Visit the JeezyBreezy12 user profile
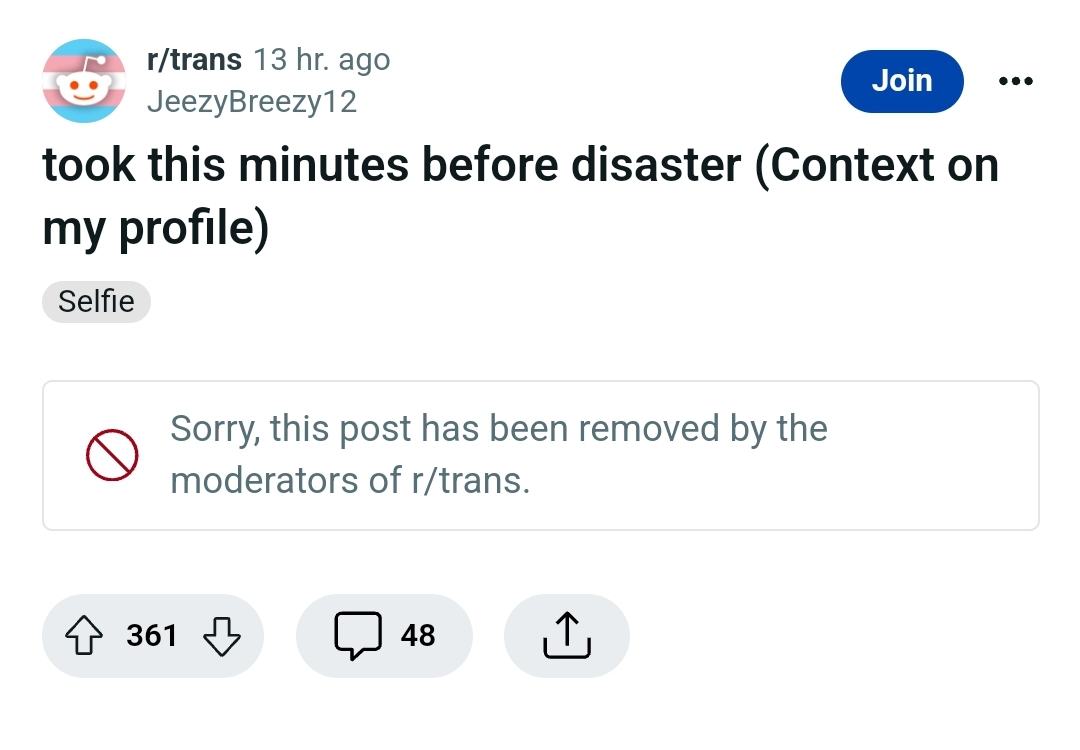1080x750 pixels. [x=251, y=102]
